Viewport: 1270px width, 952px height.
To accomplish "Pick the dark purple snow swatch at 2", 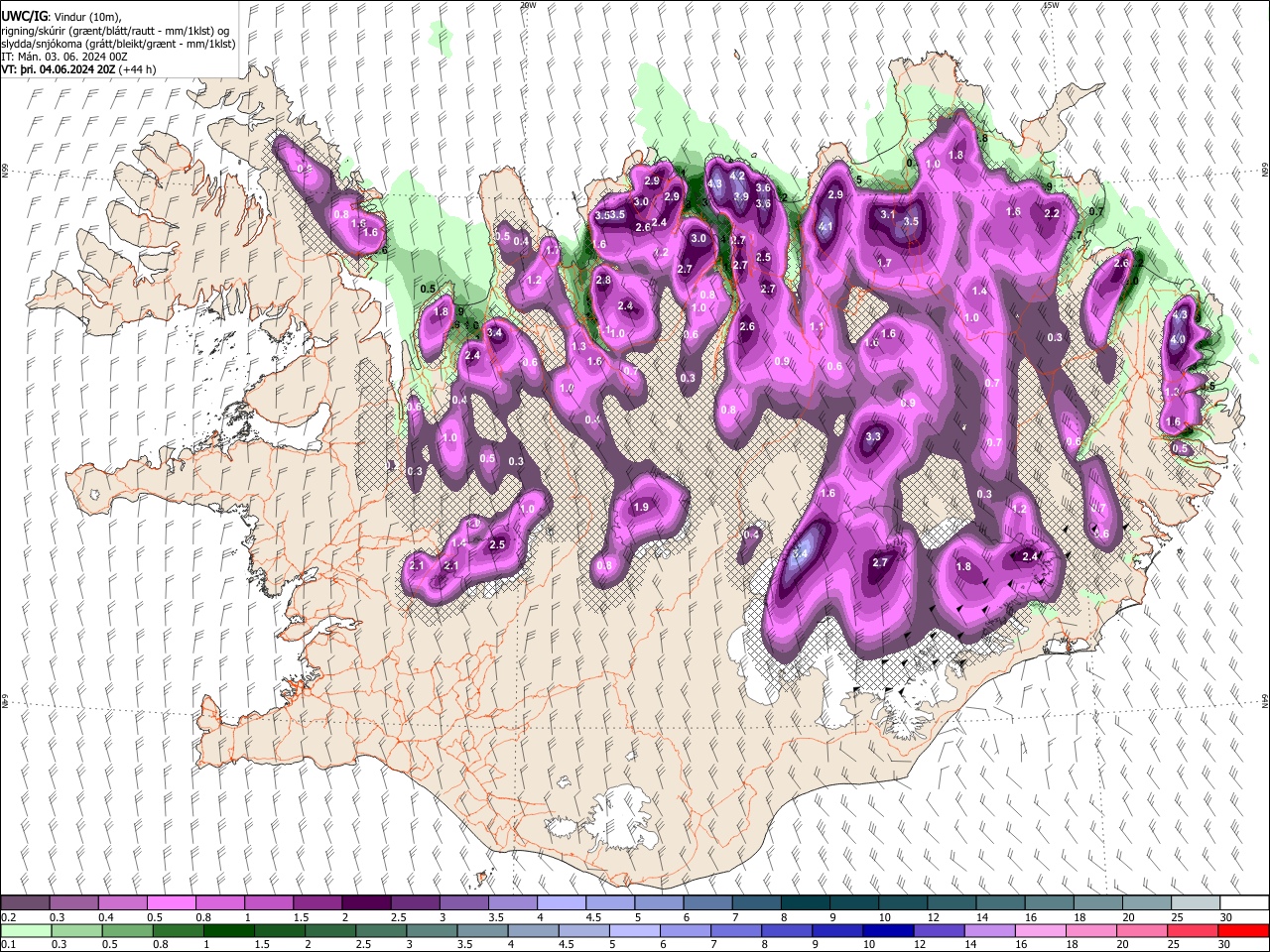I will pos(365,903).
